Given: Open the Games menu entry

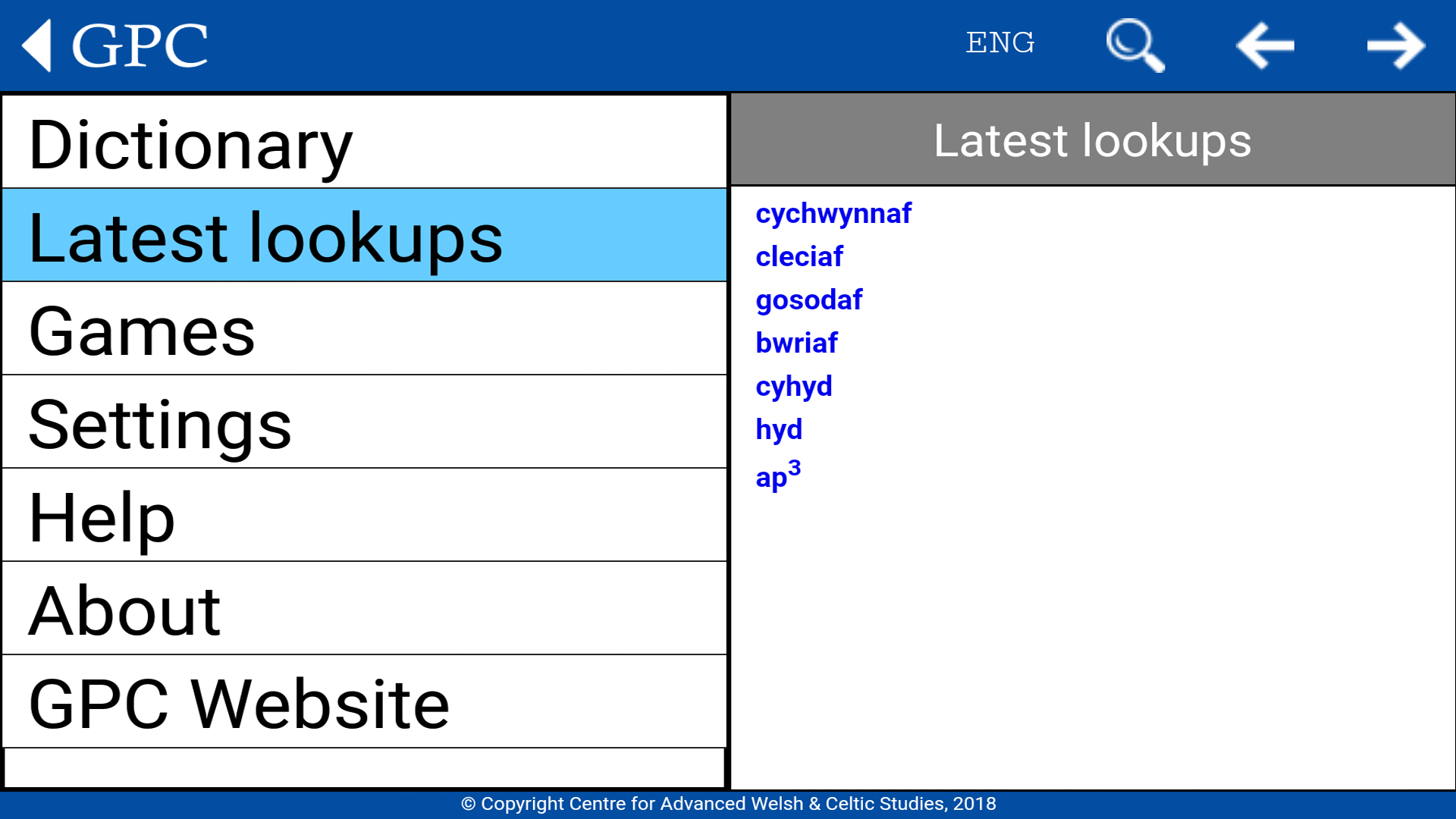Looking at the screenshot, I should (364, 329).
